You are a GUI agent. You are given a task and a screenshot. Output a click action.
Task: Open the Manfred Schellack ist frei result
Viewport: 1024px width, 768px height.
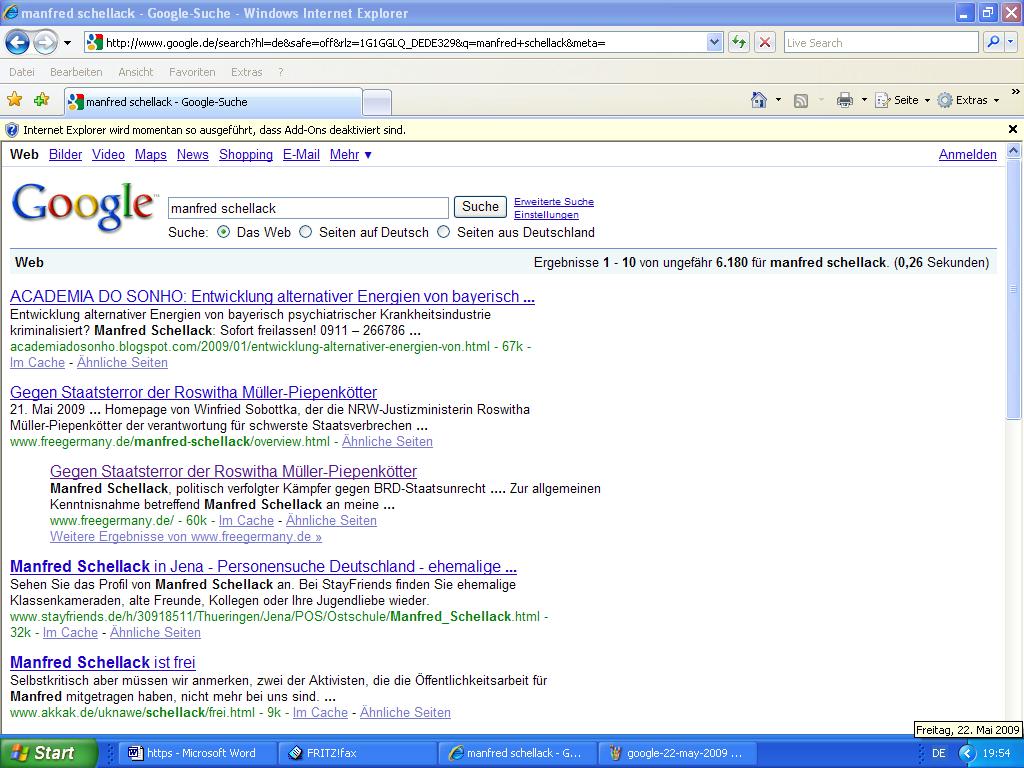coord(103,662)
